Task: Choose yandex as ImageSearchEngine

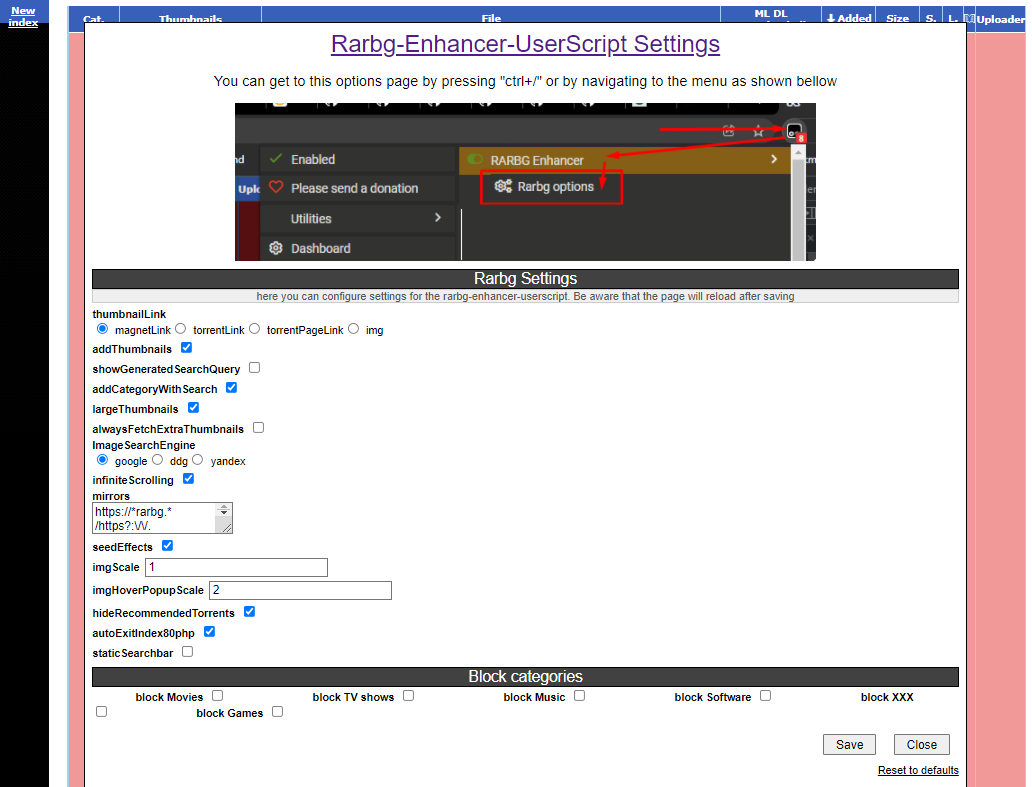Action: (x=197, y=459)
